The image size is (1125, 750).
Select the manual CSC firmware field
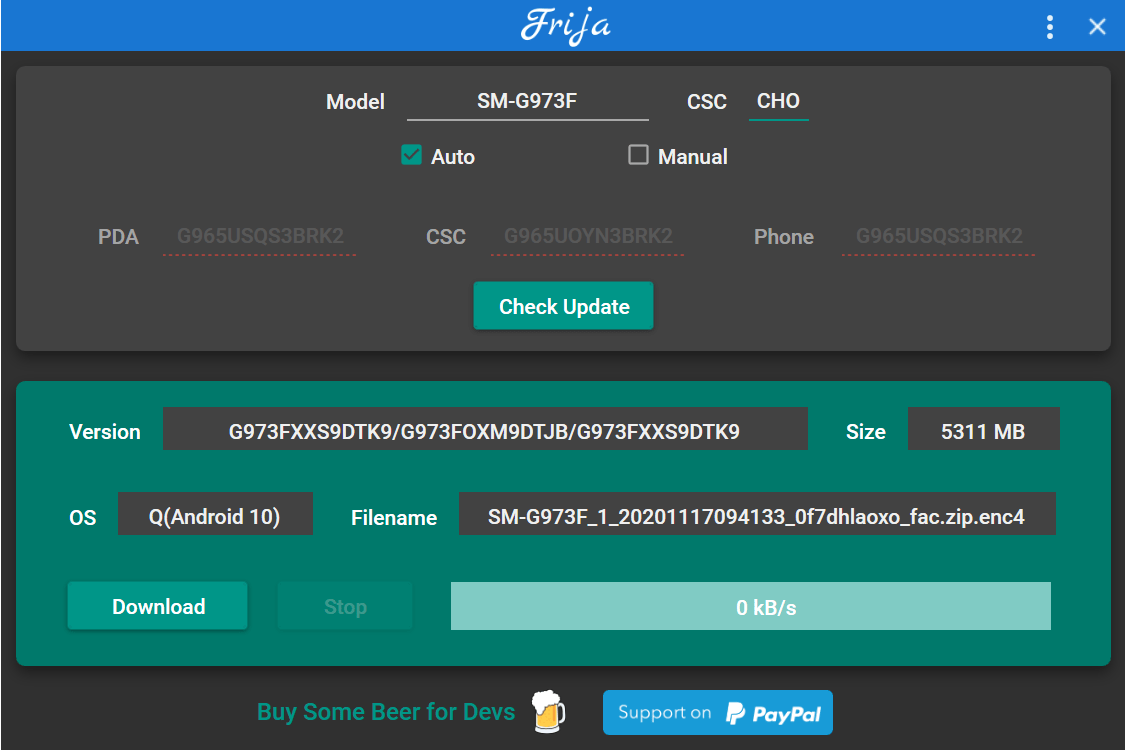[x=587, y=237]
